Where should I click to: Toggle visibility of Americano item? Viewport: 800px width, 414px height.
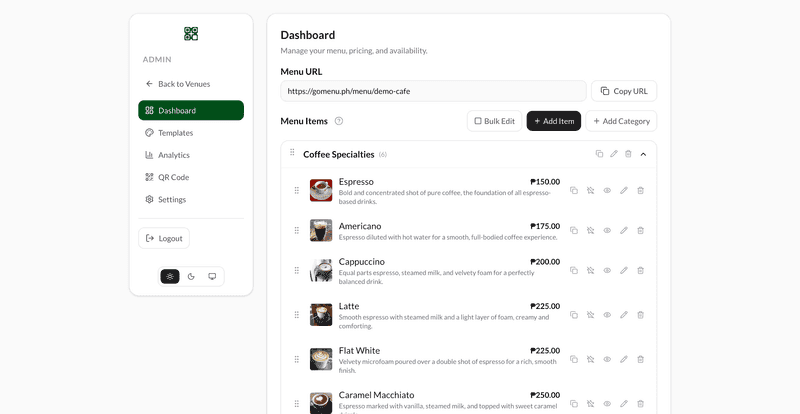(x=607, y=230)
